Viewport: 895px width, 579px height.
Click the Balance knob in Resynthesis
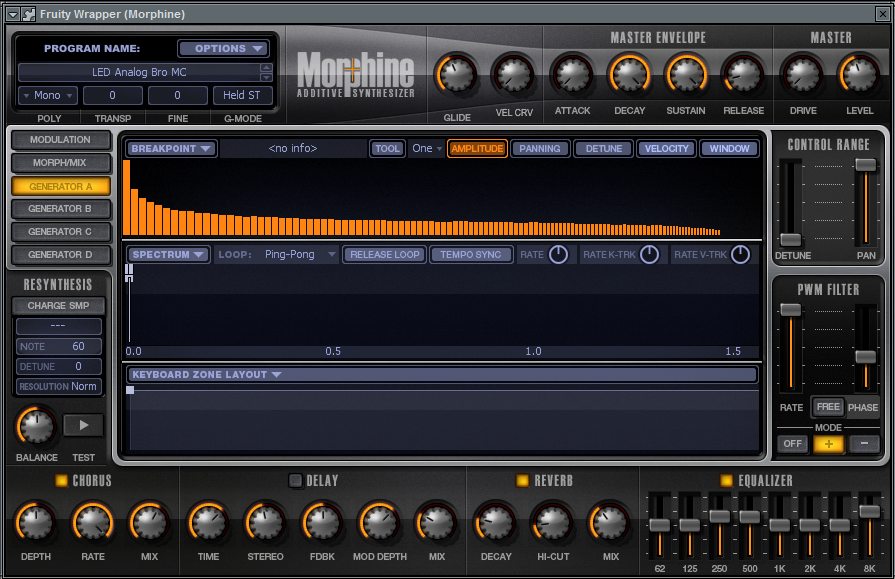pos(36,426)
